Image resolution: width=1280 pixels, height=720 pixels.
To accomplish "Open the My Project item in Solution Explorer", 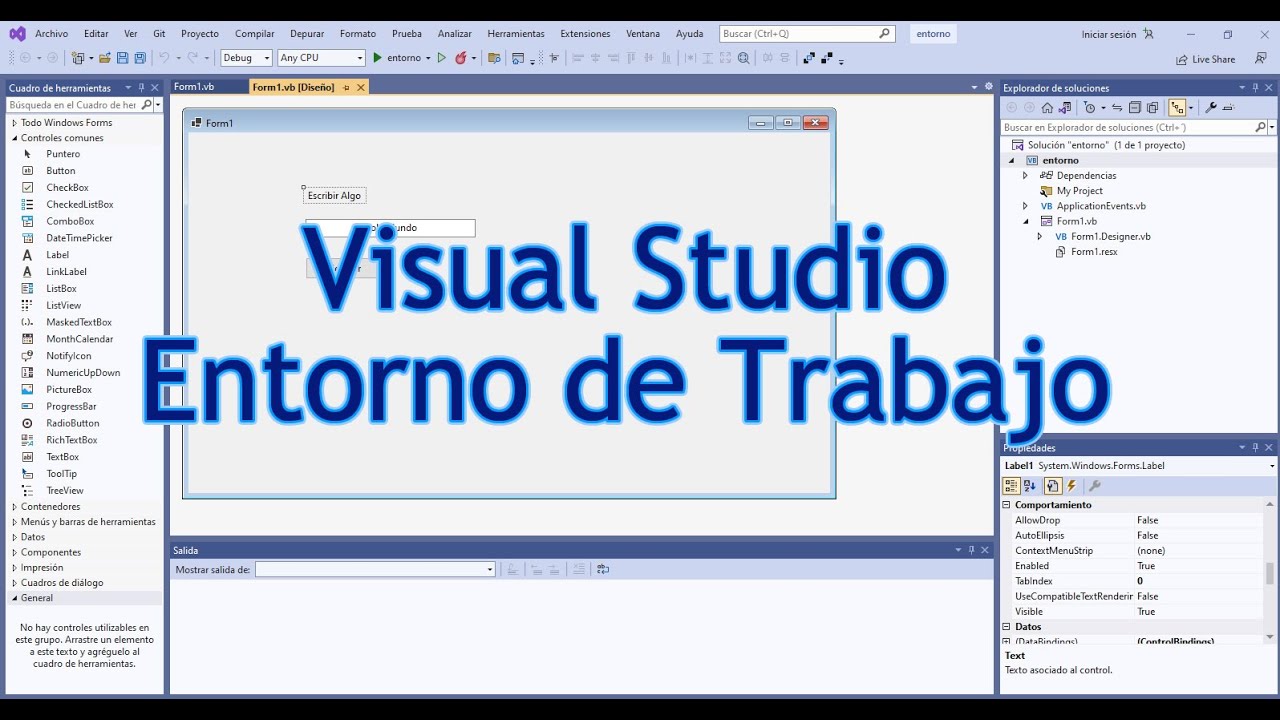I will tap(1079, 191).
